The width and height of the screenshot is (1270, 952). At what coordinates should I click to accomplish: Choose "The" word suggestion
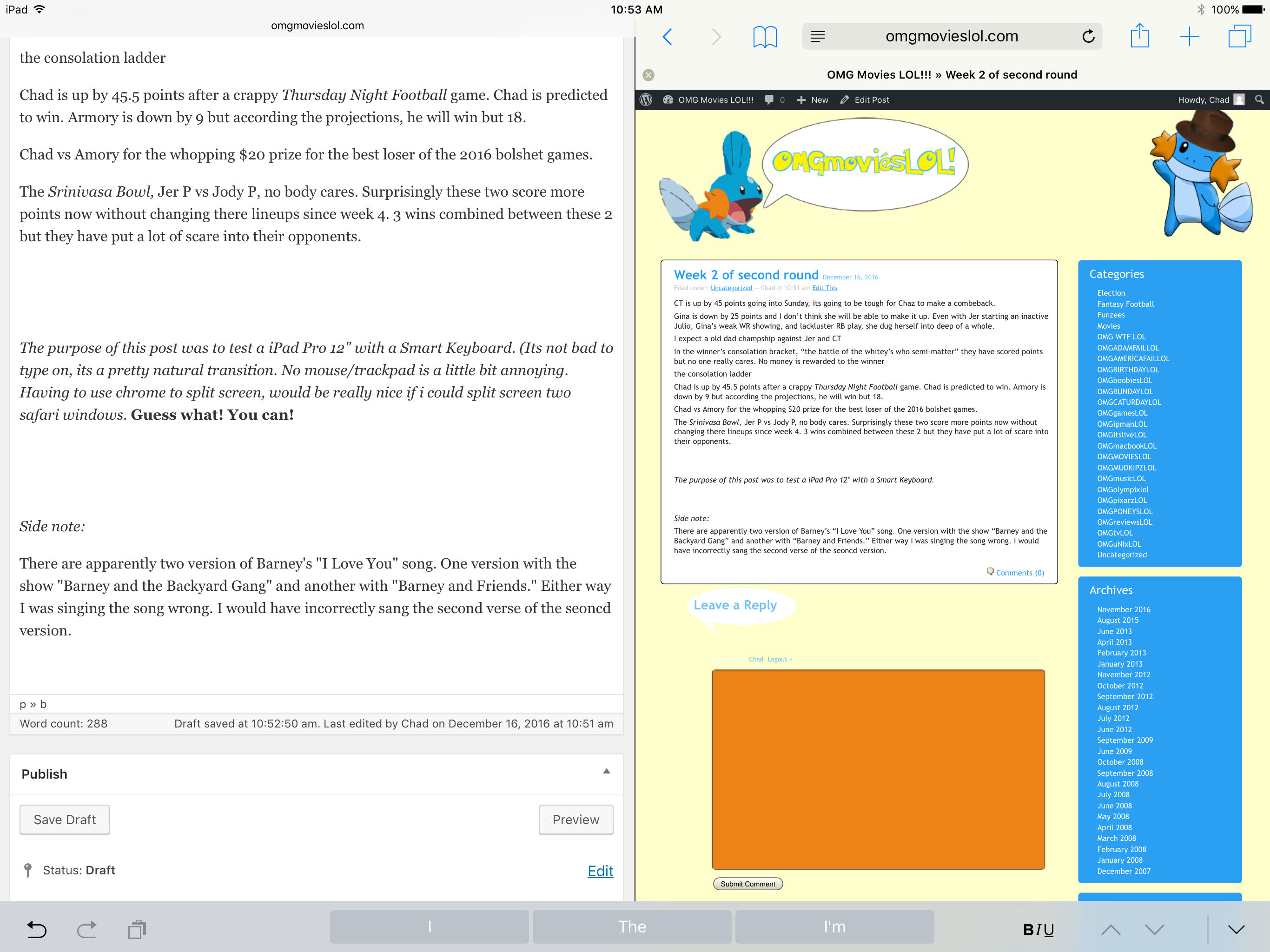[x=632, y=927]
